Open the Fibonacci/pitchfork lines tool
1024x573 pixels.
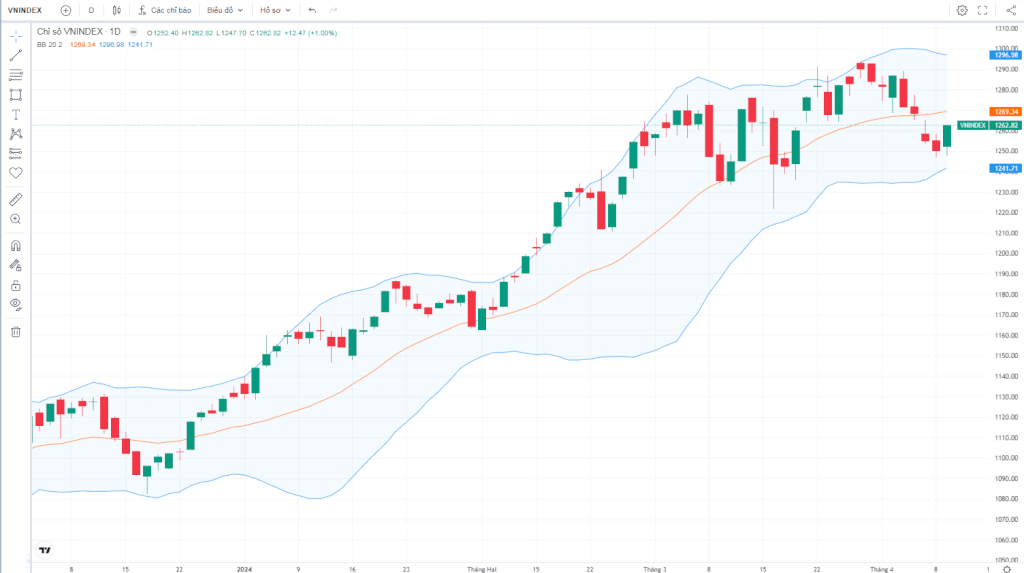tap(16, 75)
